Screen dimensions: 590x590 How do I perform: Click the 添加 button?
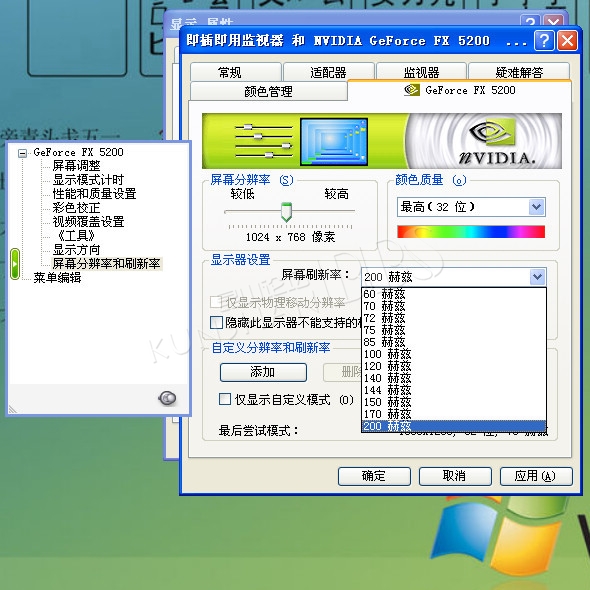pyautogui.click(x=263, y=372)
